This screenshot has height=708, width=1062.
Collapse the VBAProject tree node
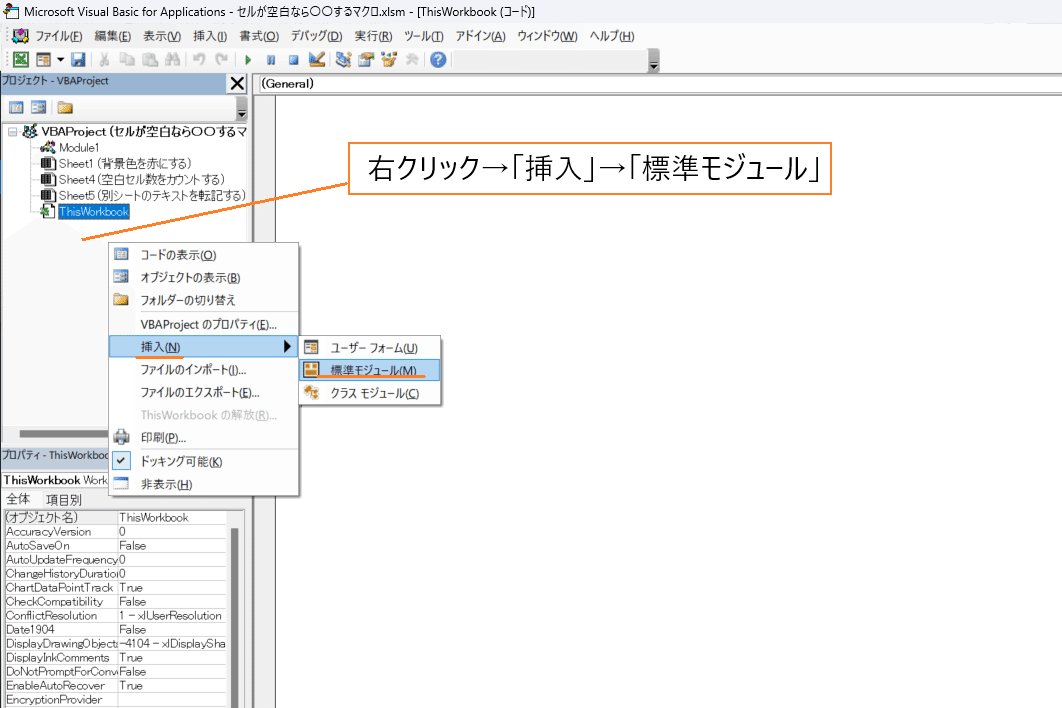(x=12, y=131)
